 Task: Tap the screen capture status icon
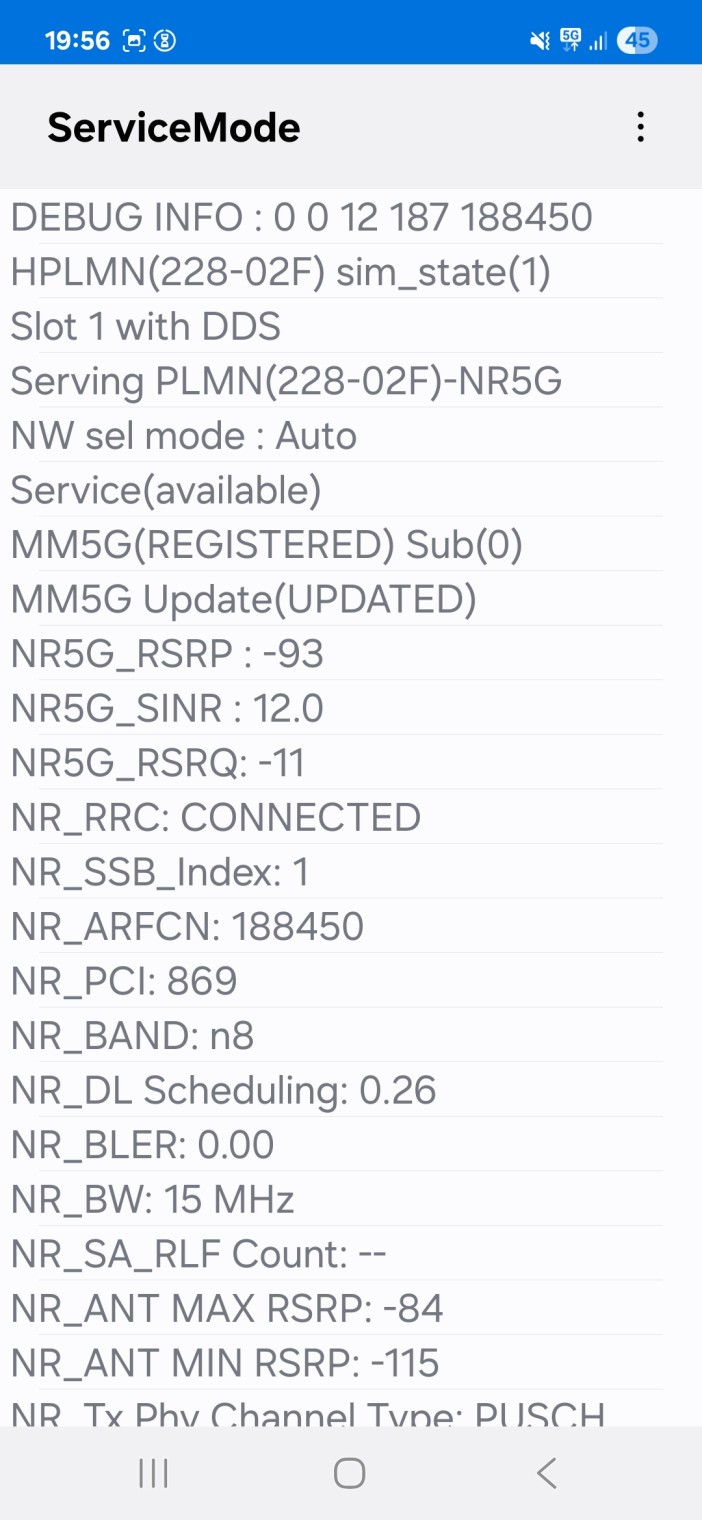point(134,41)
